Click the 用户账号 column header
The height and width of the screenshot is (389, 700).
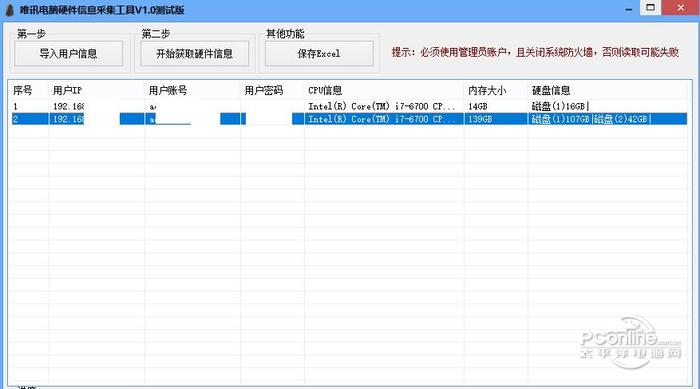[x=167, y=91]
